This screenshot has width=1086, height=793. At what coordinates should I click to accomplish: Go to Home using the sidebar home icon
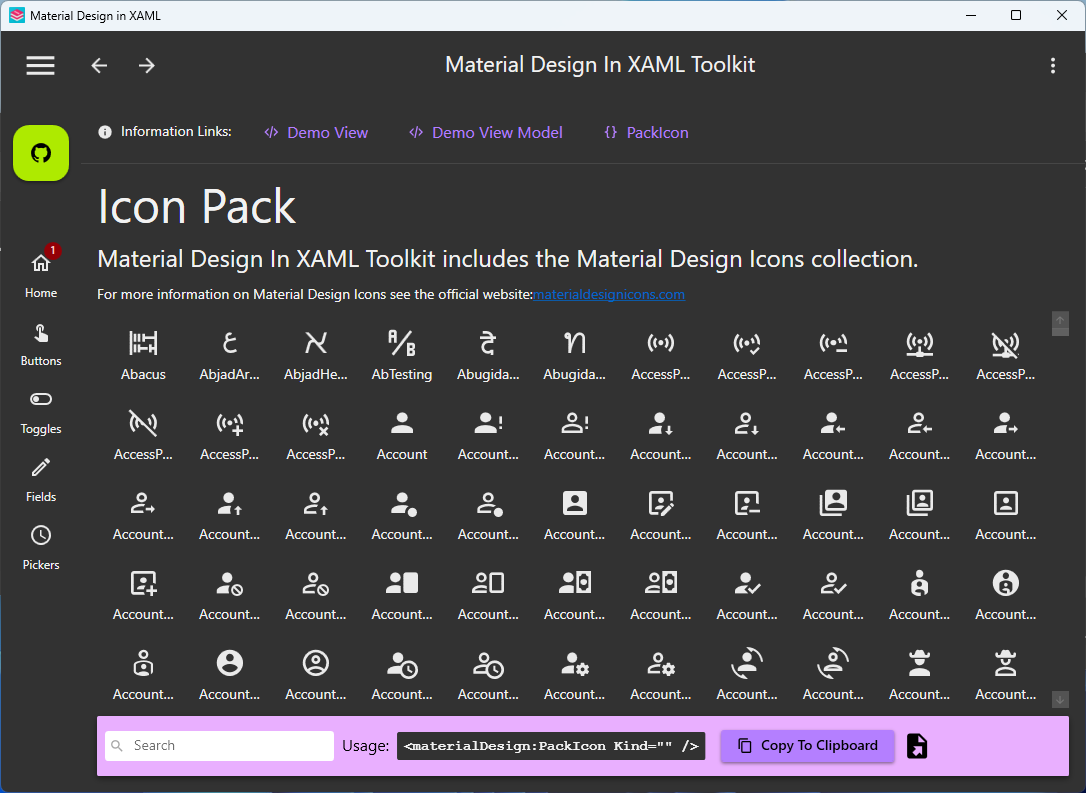pyautogui.click(x=40, y=272)
